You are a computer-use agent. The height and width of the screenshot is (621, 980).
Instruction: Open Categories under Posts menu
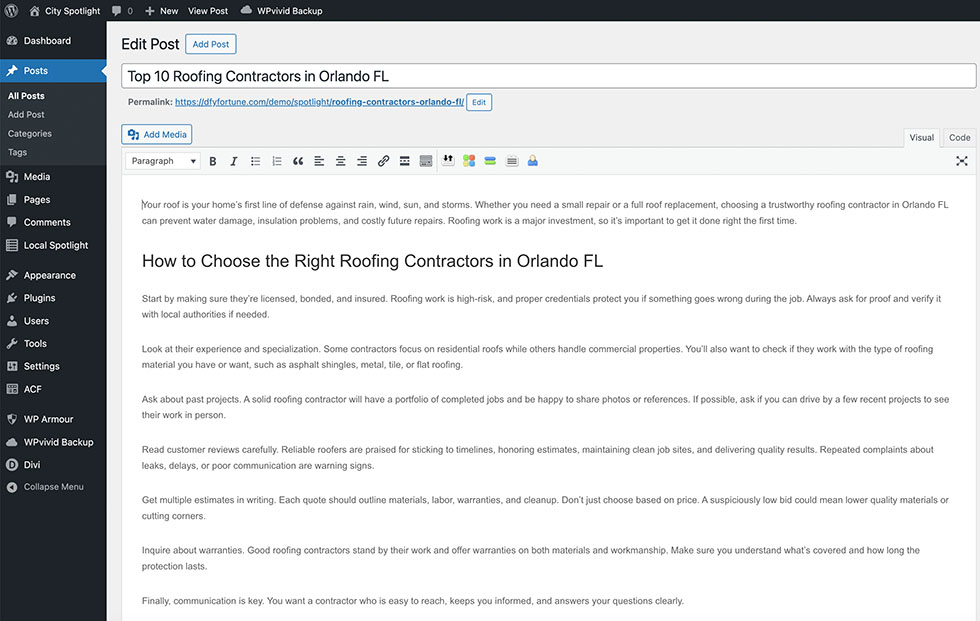coord(30,133)
